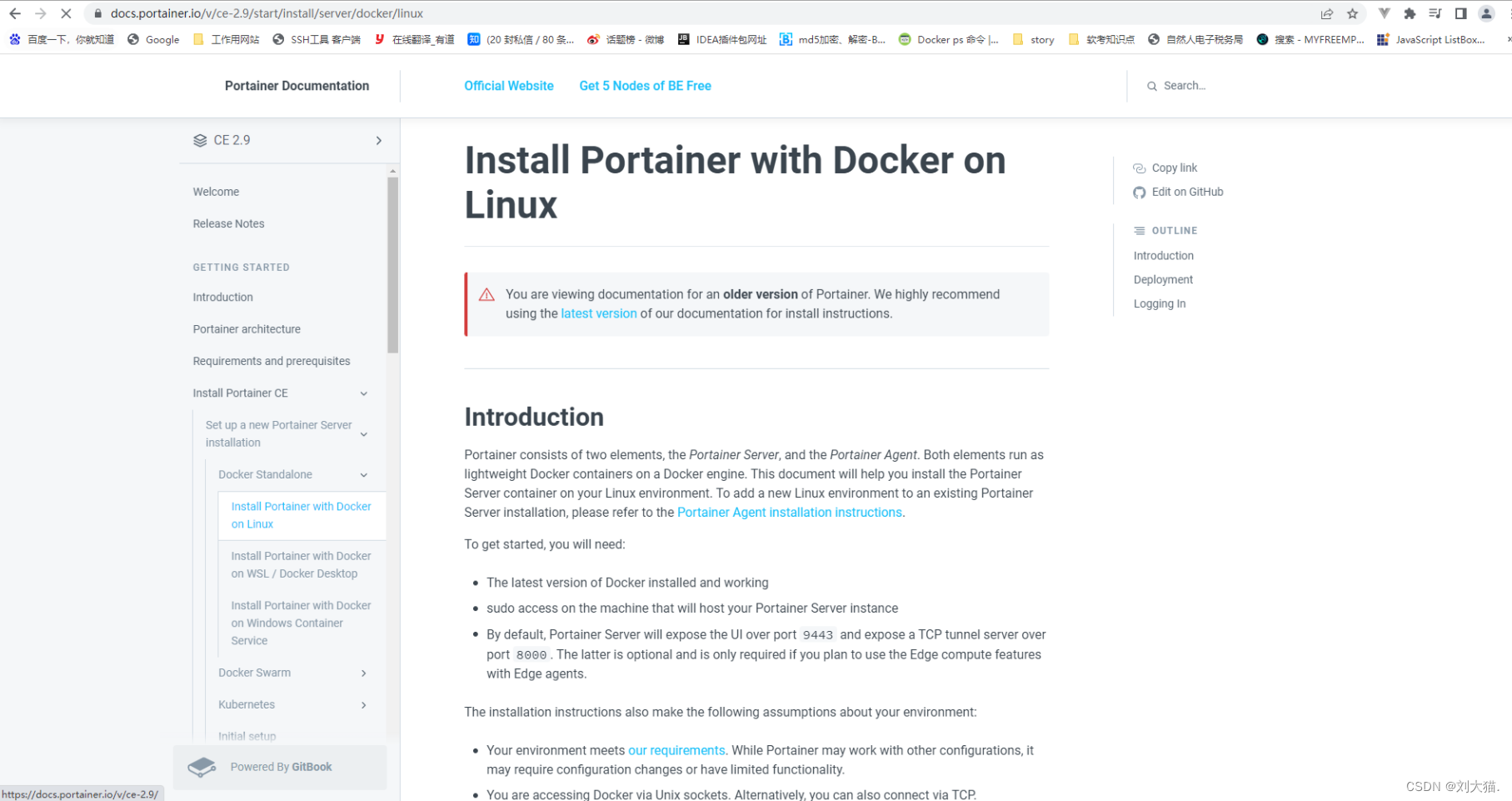
Task: Go back to the previous browser page
Action: [15, 13]
